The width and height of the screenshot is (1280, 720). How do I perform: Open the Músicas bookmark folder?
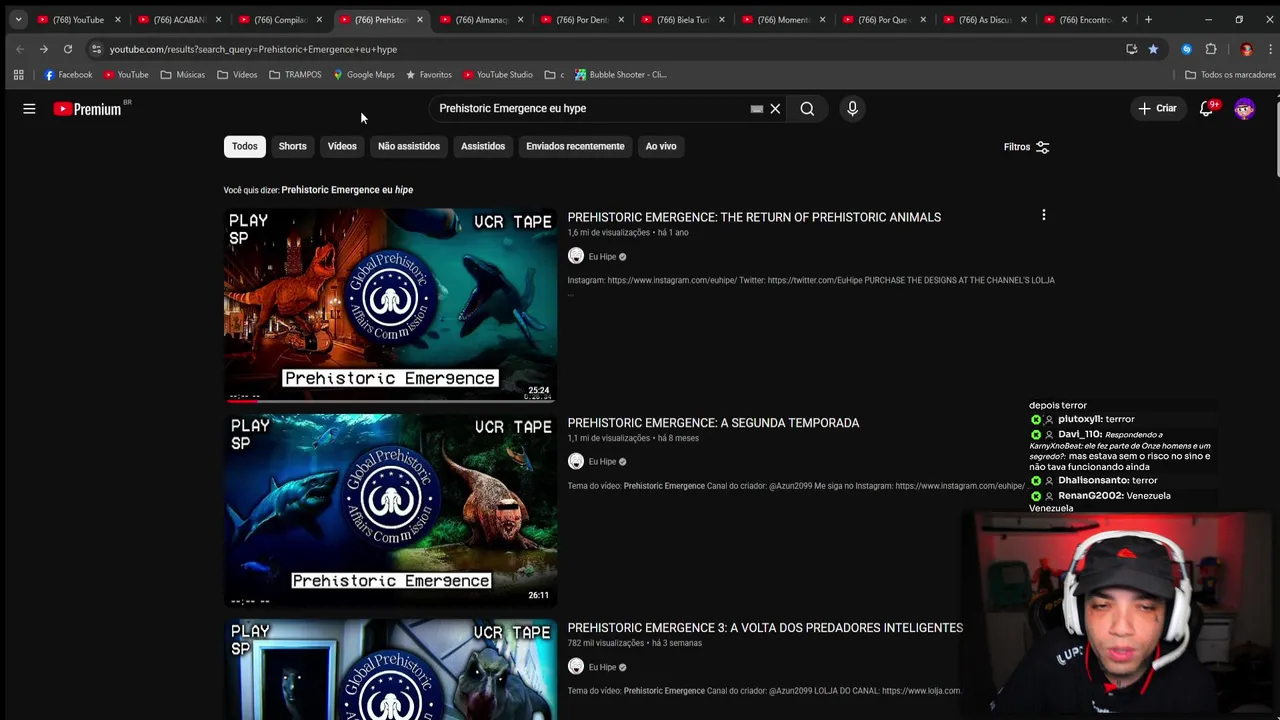tap(183, 75)
